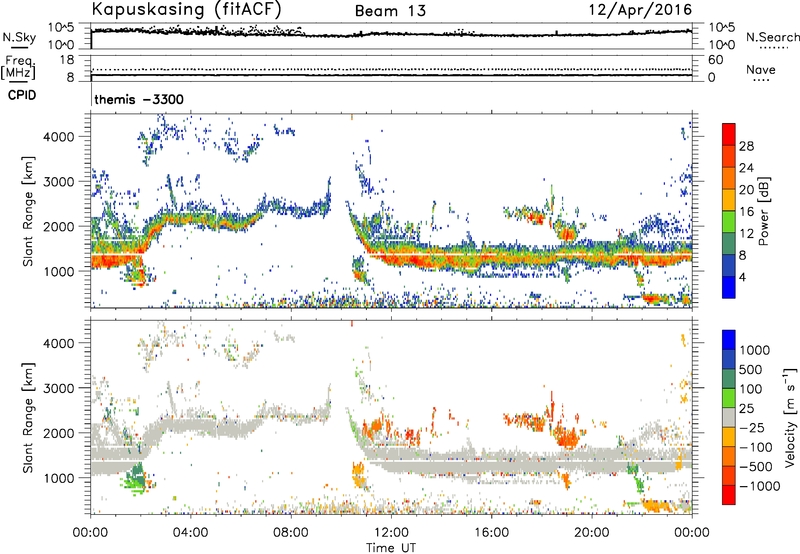Select the 'Freq. [MHz]' axis label
The image size is (800, 554).
(x=19, y=68)
